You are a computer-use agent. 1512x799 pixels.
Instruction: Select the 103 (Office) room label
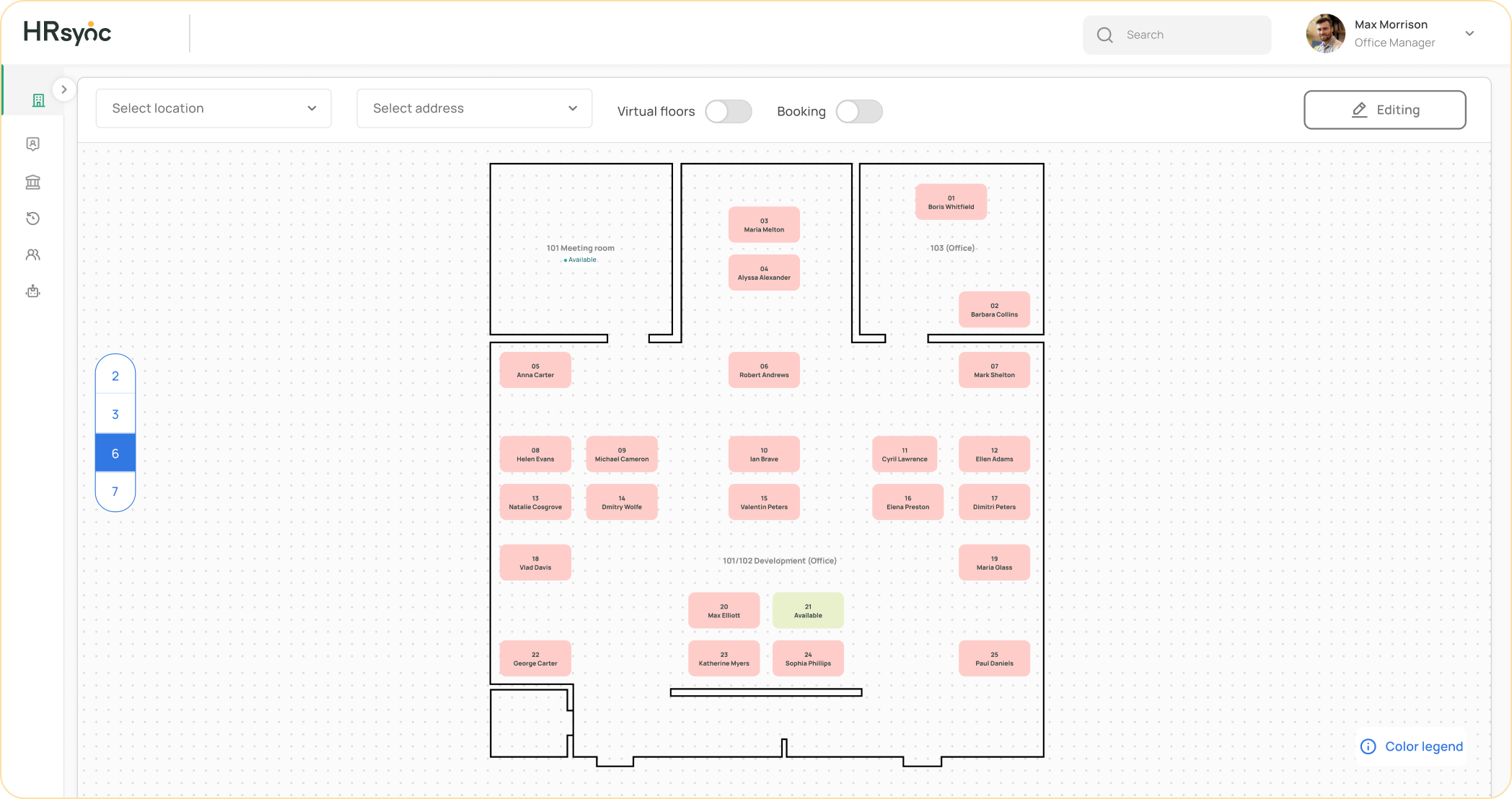[x=952, y=248]
